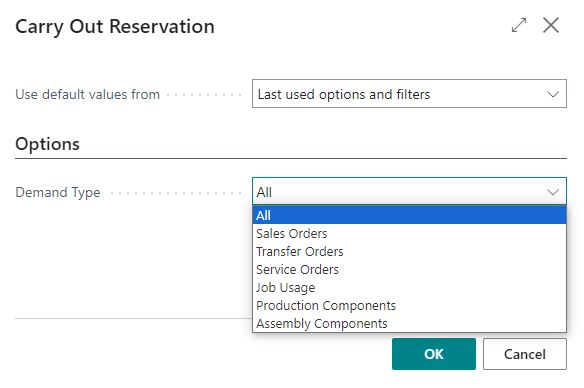Choose Sales Orders demand type
The image size is (584, 388).
[409, 233]
